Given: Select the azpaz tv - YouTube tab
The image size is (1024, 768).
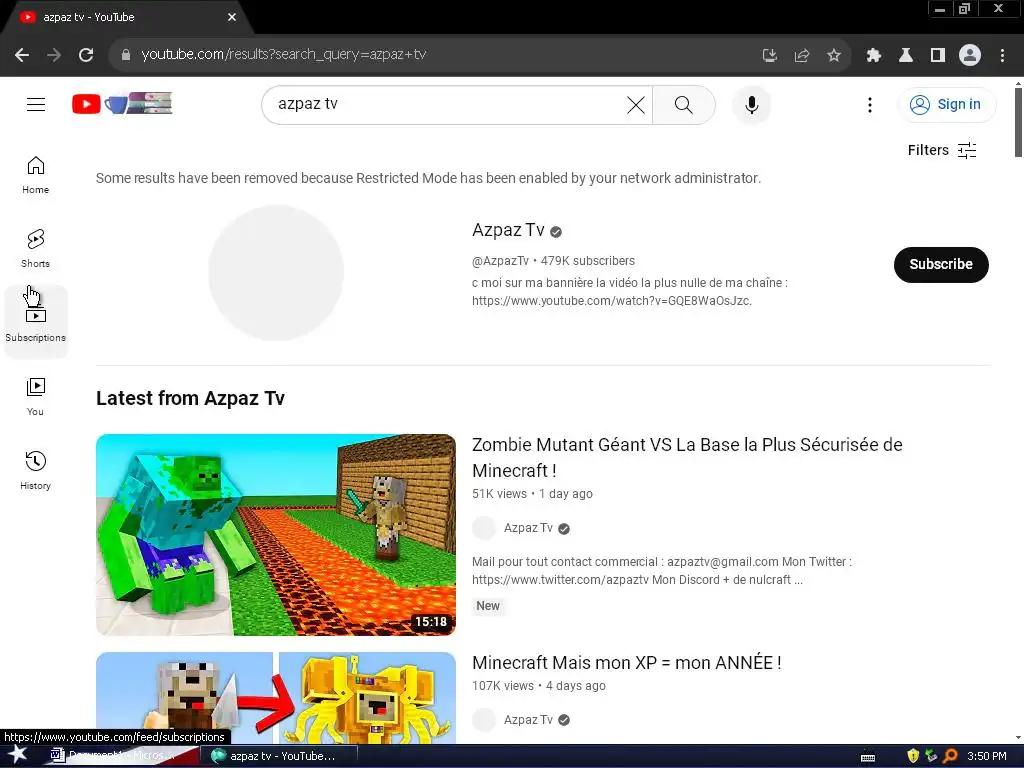Looking at the screenshot, I should click(127, 17).
